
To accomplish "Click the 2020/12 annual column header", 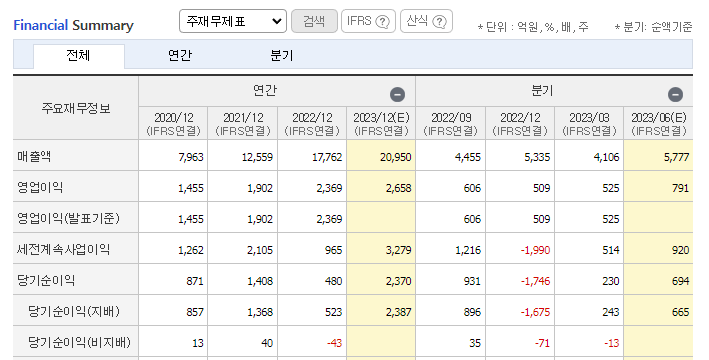I will click(x=173, y=123).
